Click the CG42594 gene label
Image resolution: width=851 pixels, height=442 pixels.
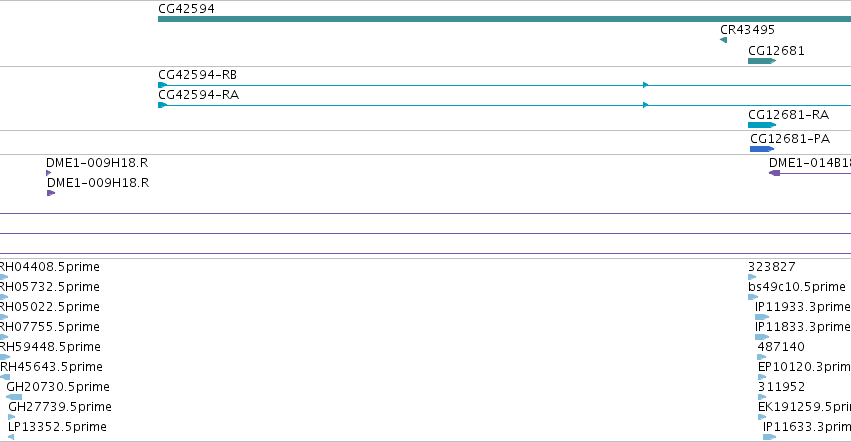(186, 9)
